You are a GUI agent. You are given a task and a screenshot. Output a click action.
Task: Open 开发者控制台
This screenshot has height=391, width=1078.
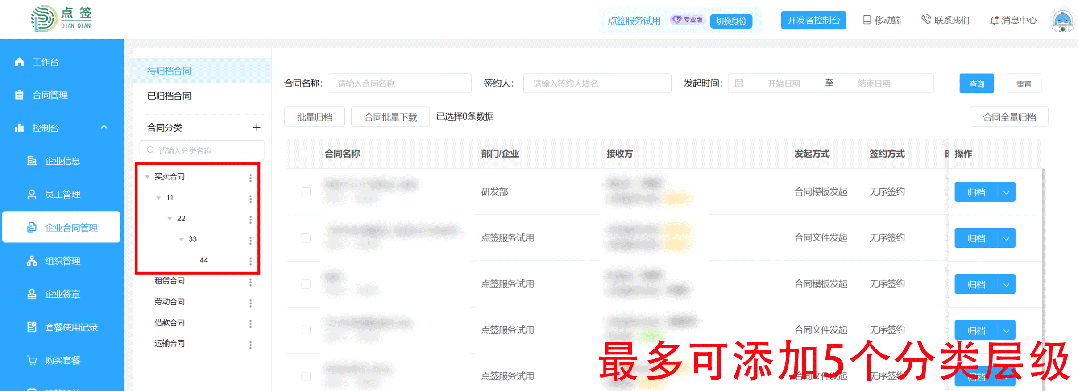(x=813, y=20)
